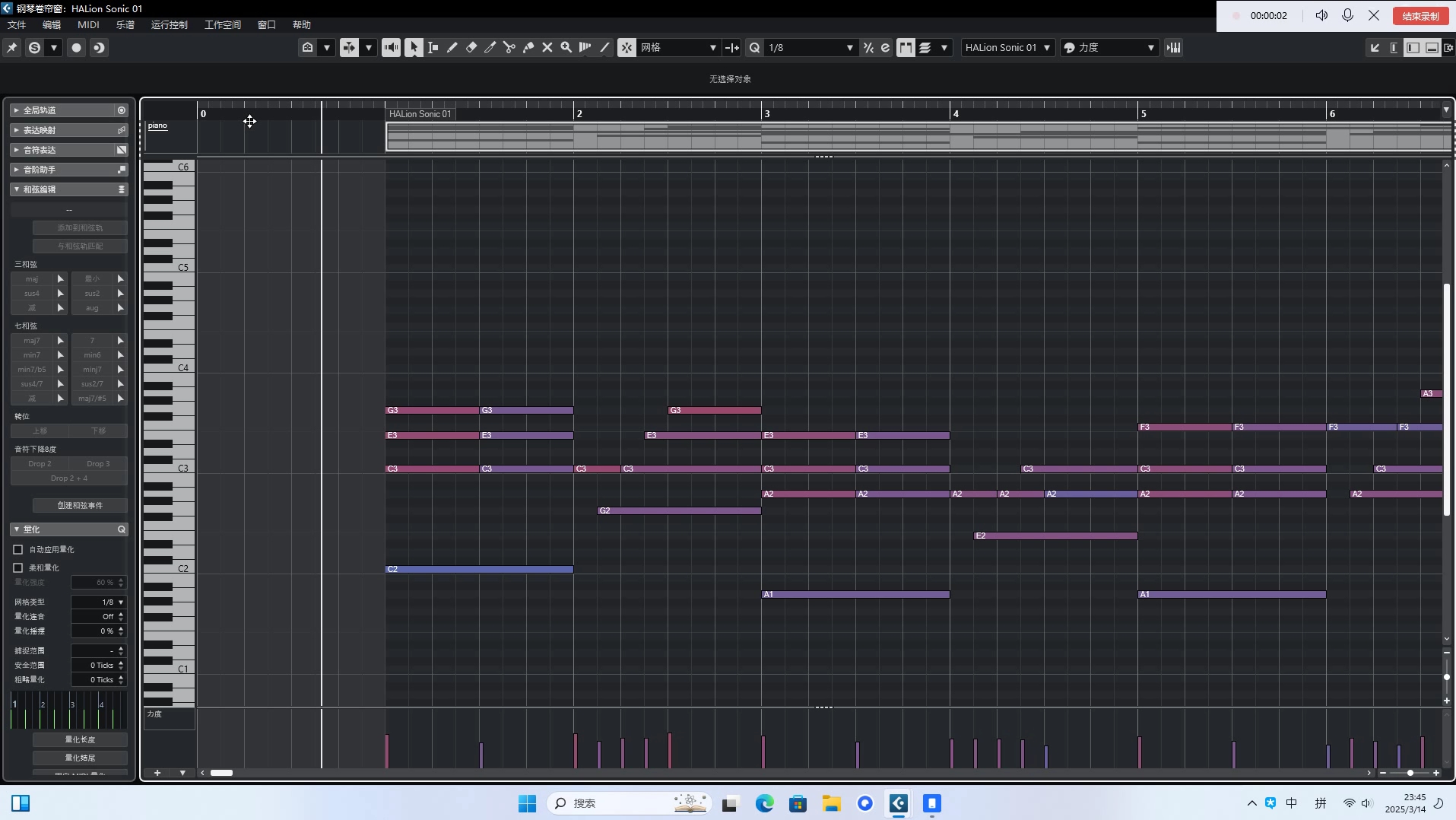This screenshot has height=820, width=1456.
Task: Pick the Split scissors tool
Action: tap(509, 47)
